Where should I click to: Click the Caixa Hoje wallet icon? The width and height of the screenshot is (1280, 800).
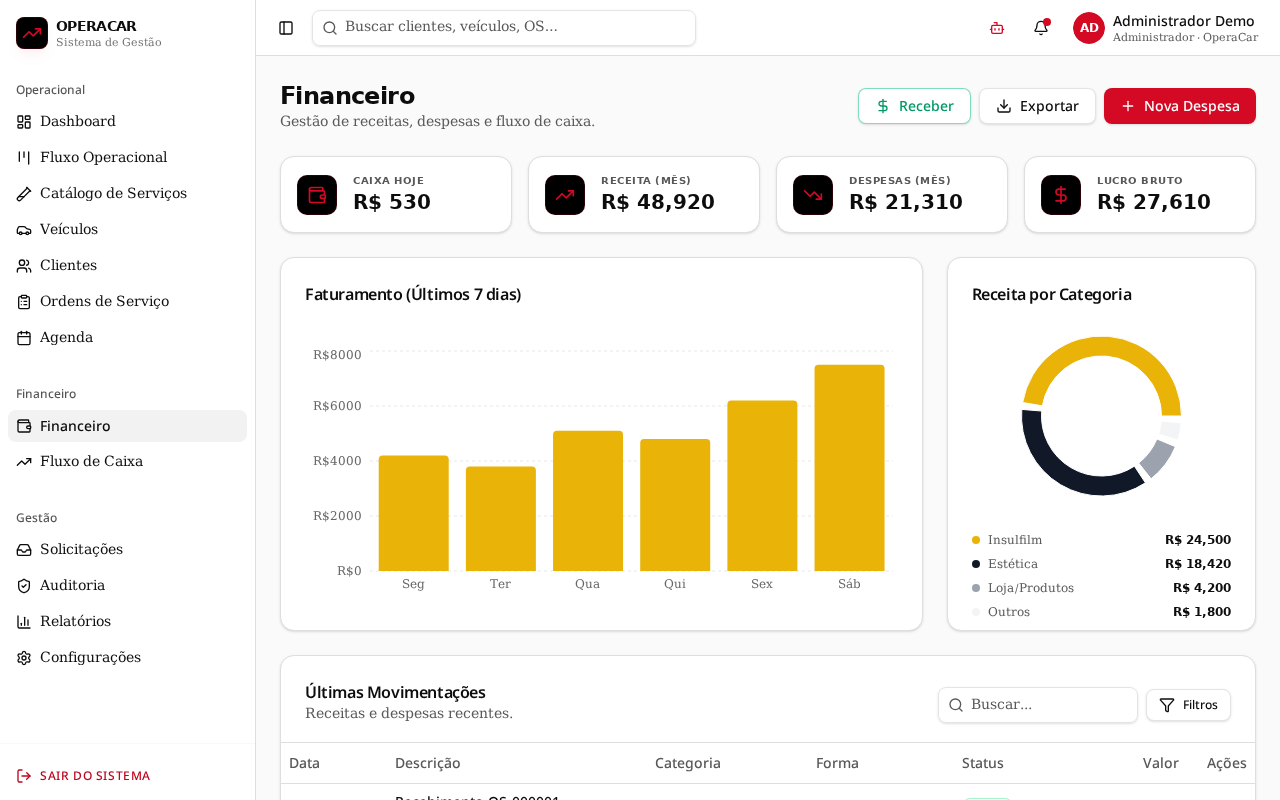coord(317,195)
